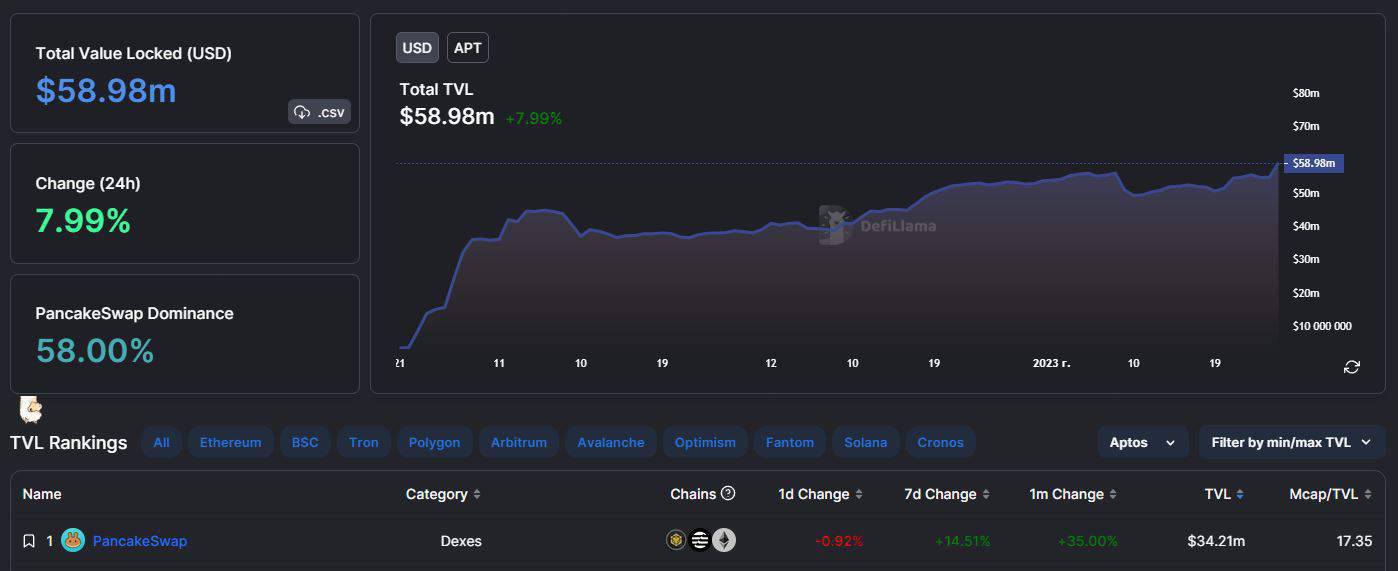Open the PancakeSwap protocol link
1398x571 pixels.
140,541
